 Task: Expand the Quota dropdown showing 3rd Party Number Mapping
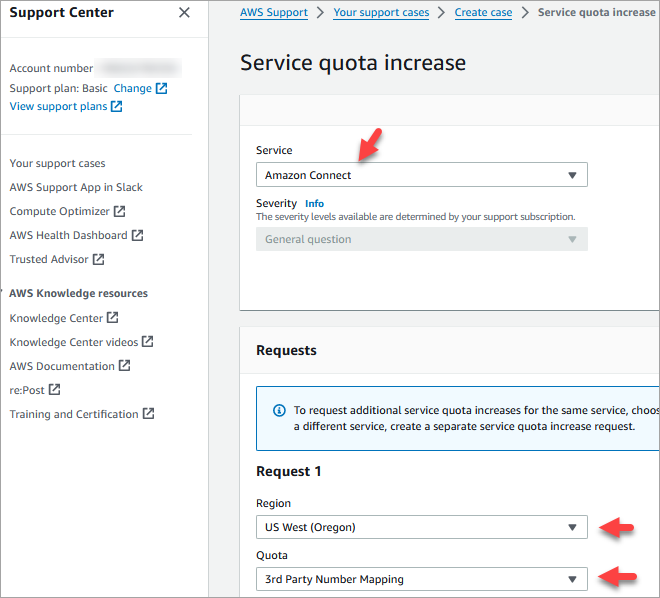pyautogui.click(x=421, y=579)
